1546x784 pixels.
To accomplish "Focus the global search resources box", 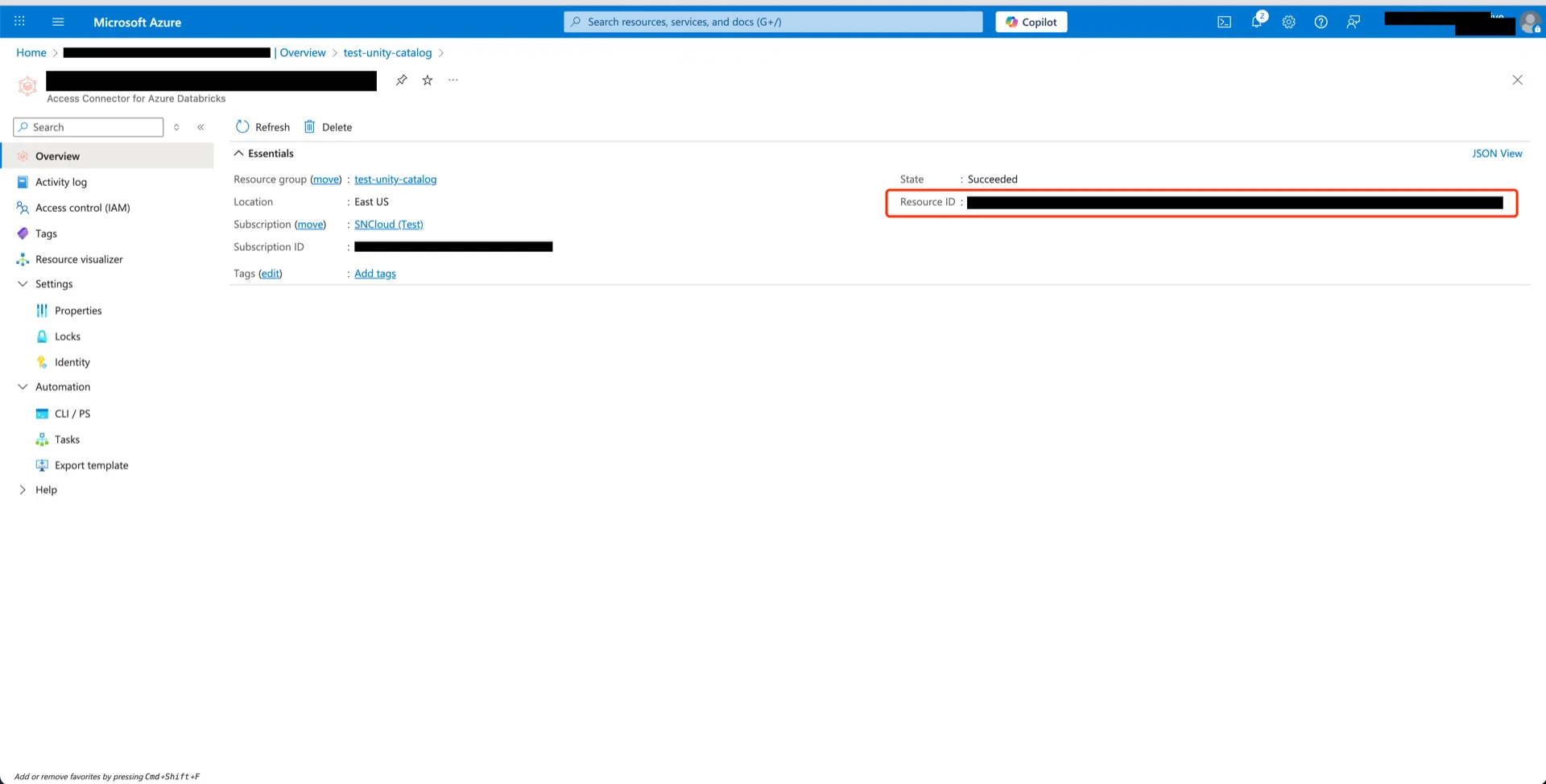I will 773,22.
